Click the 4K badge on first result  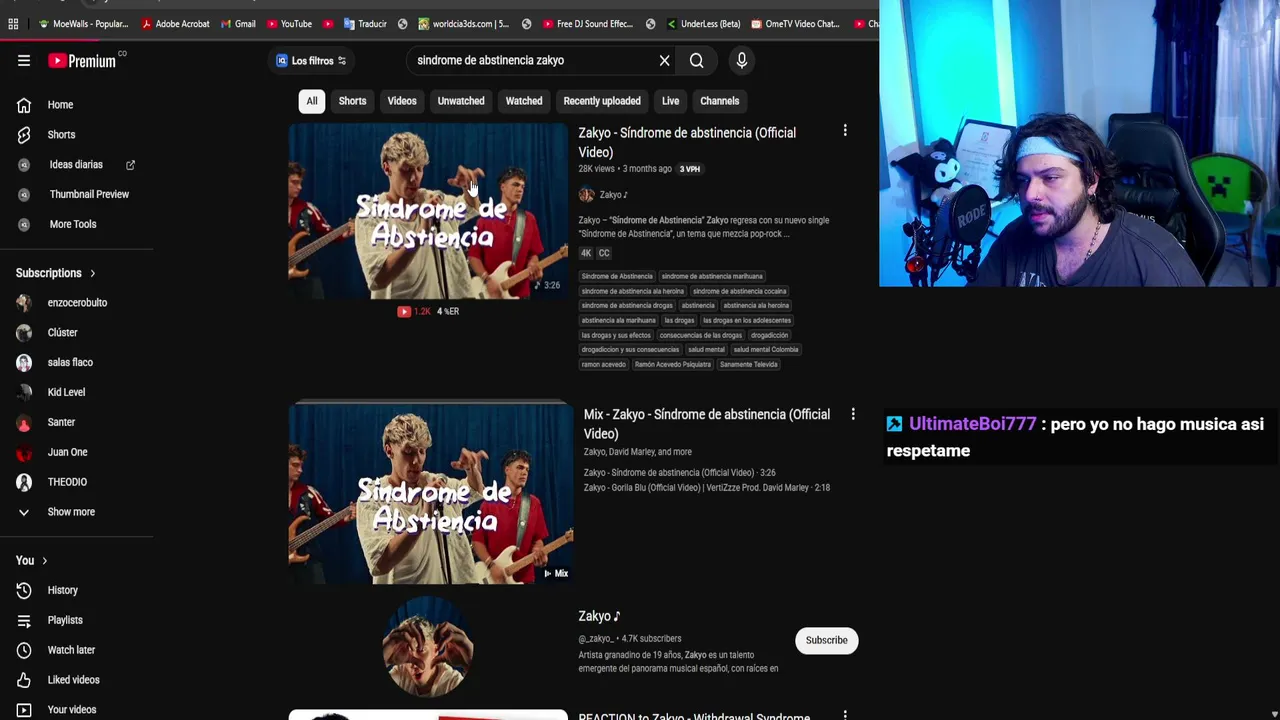point(586,254)
